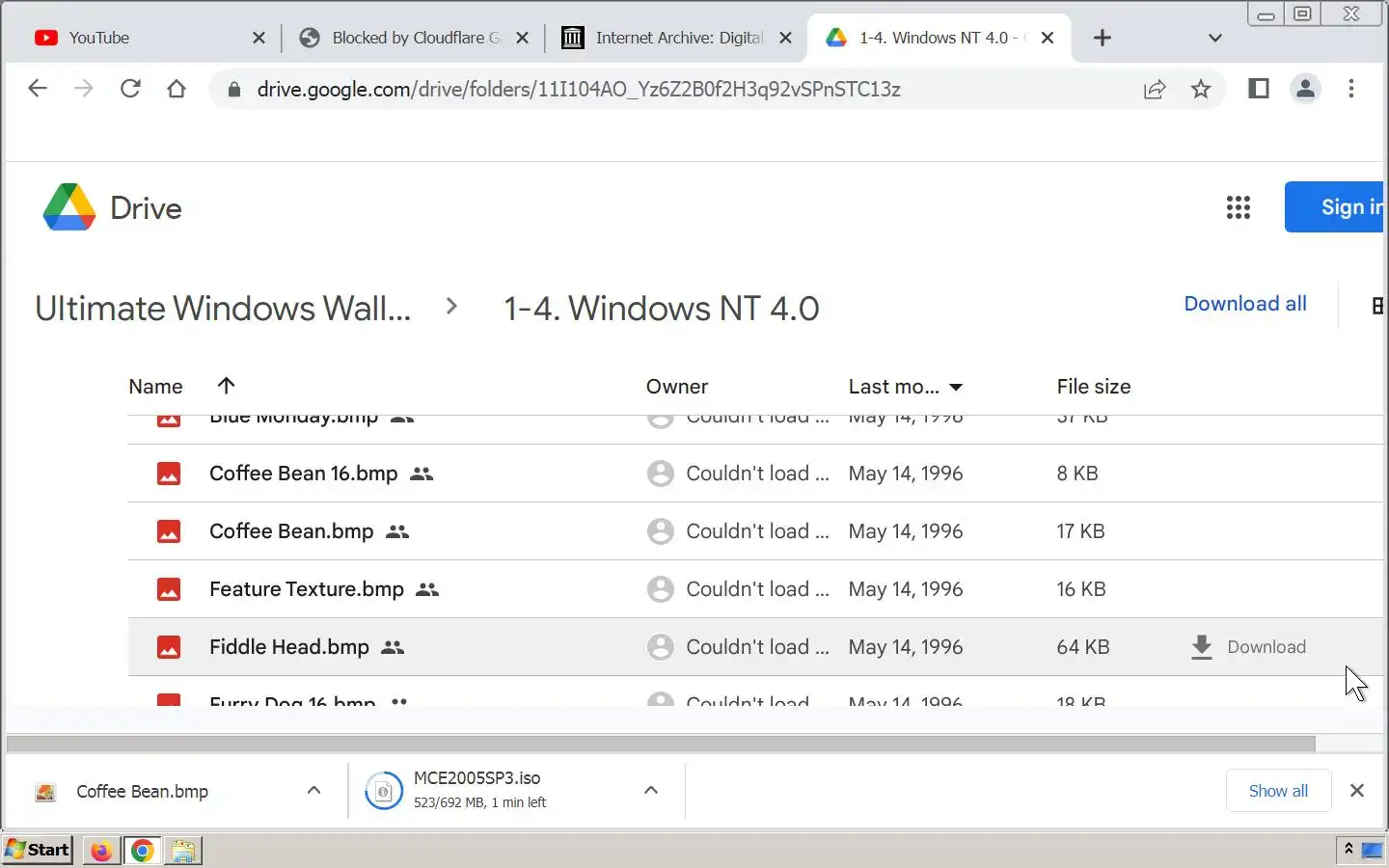Click the sort direction arrow next to Name
1389x868 pixels.
point(227,386)
